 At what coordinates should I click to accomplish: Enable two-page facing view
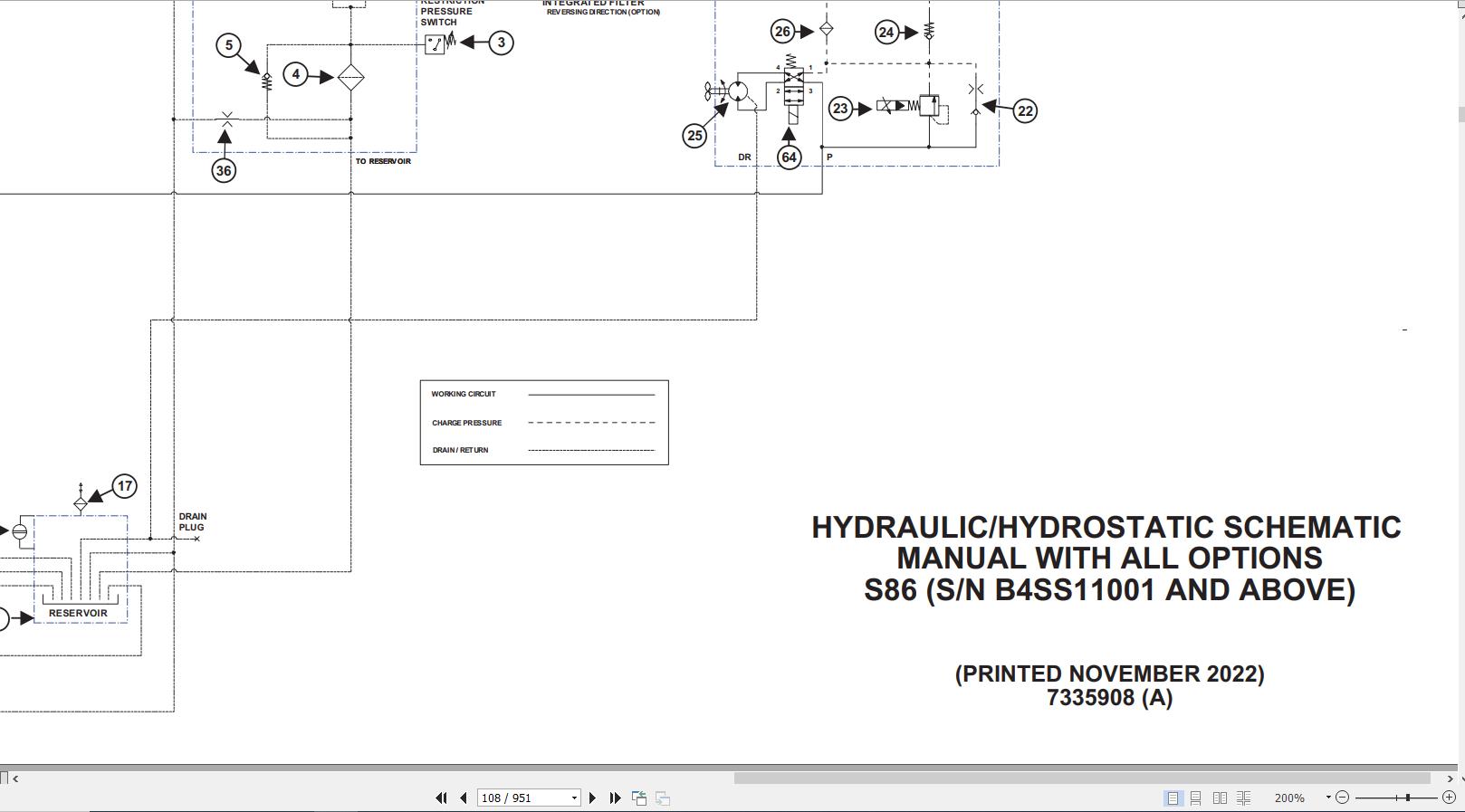1220,798
